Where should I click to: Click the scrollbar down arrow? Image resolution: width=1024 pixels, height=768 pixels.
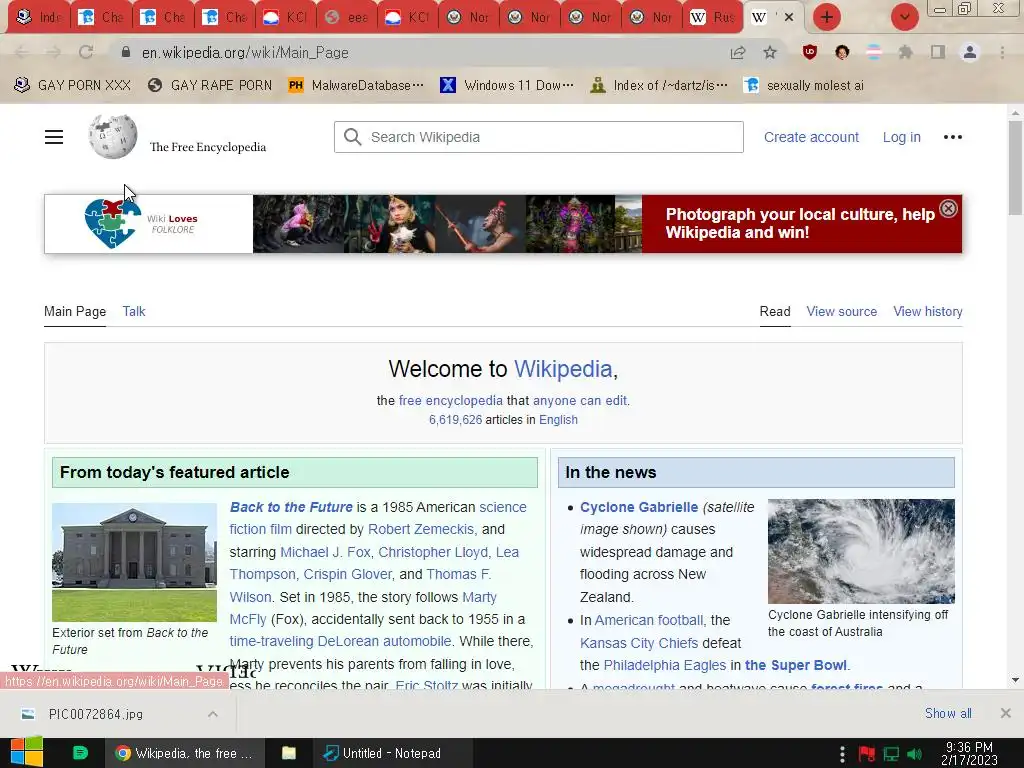click(x=1015, y=680)
